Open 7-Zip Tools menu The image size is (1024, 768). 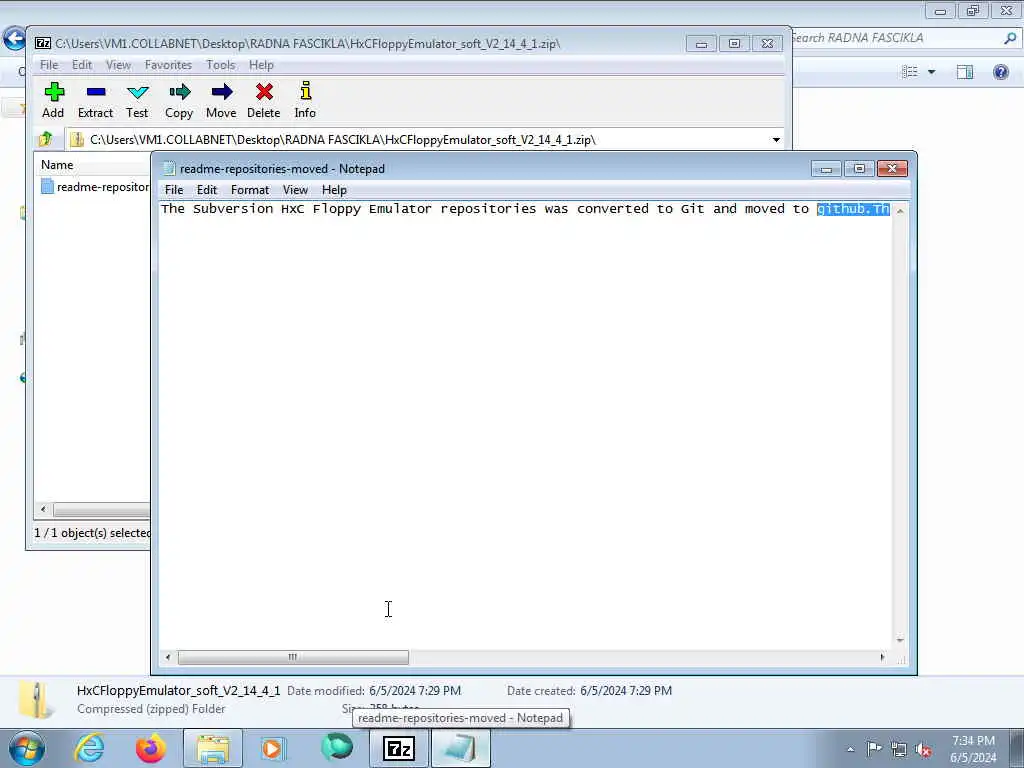221,65
